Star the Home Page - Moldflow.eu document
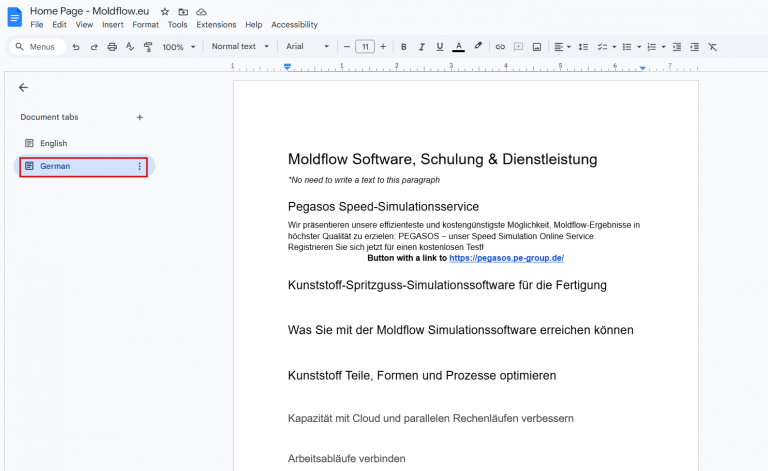 [x=165, y=11]
